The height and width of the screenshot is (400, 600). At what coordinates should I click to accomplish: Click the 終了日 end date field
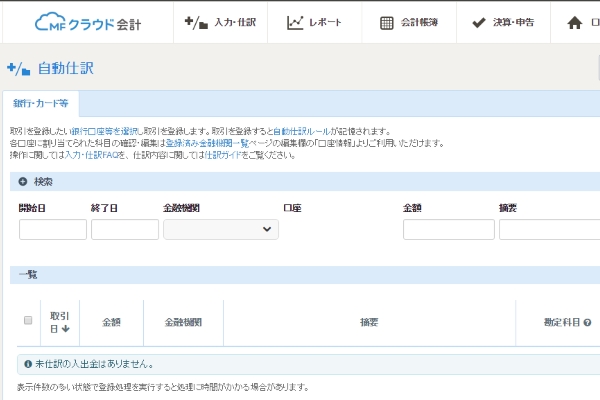[x=124, y=230]
